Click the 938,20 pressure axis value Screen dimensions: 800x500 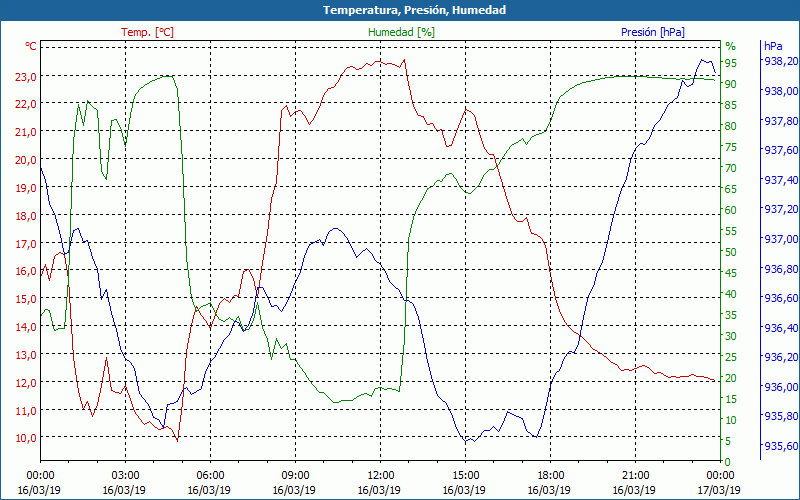coord(781,61)
